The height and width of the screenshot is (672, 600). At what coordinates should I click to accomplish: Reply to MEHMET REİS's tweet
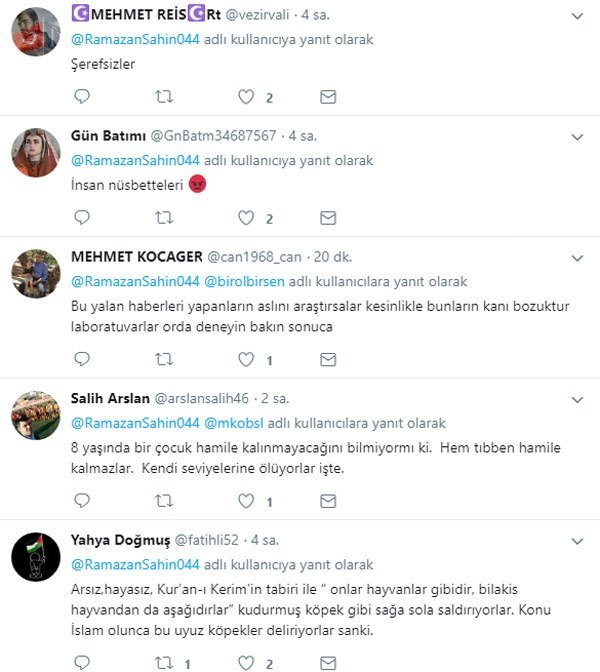(82, 96)
